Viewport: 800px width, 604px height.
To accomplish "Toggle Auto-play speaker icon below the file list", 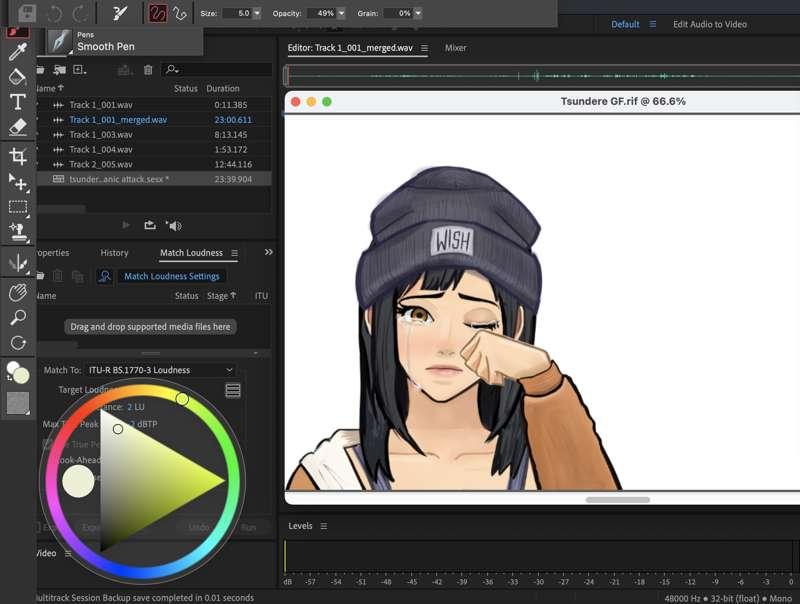I will [174, 225].
